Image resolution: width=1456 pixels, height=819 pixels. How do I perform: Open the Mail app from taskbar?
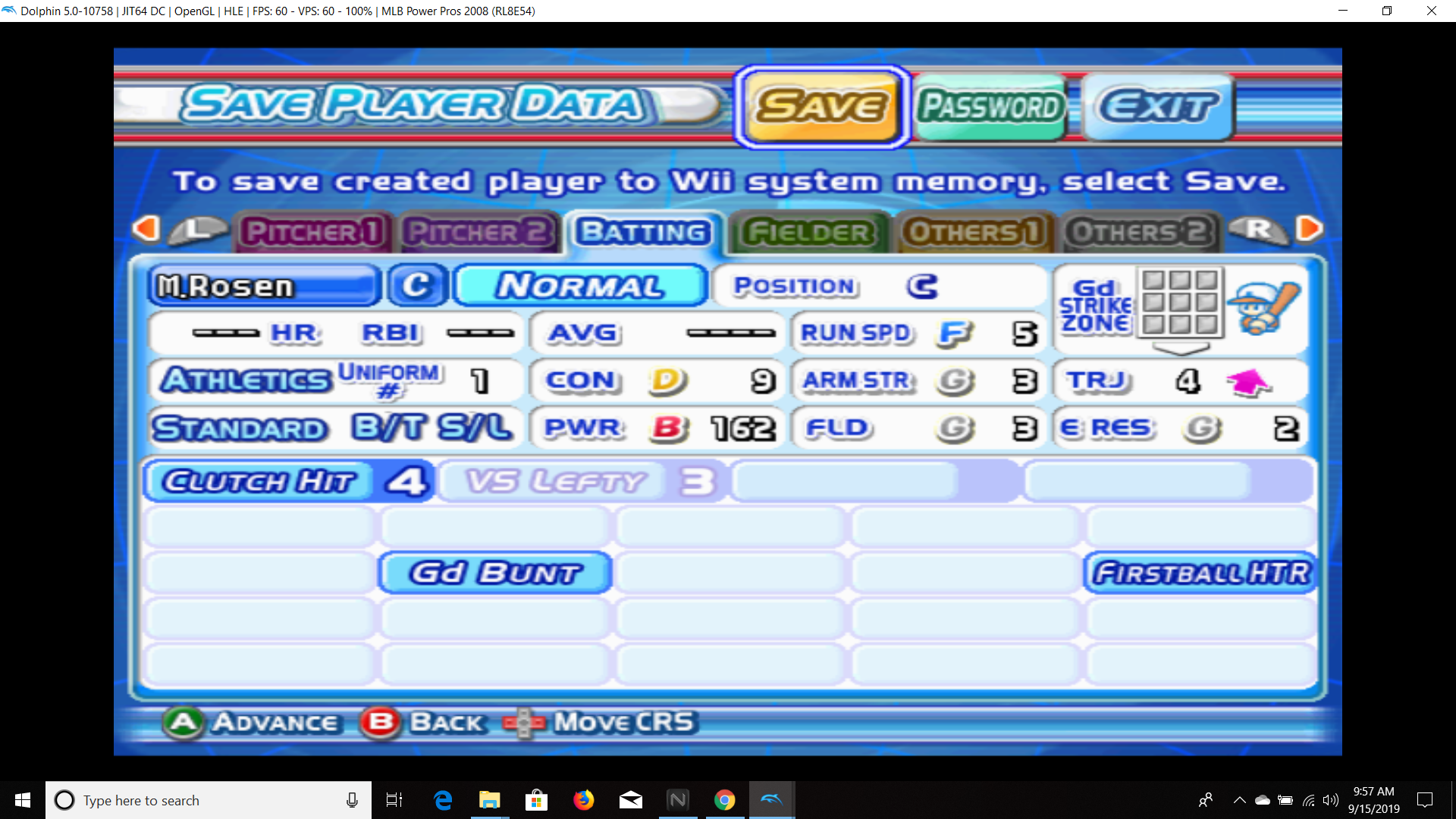pyautogui.click(x=631, y=800)
